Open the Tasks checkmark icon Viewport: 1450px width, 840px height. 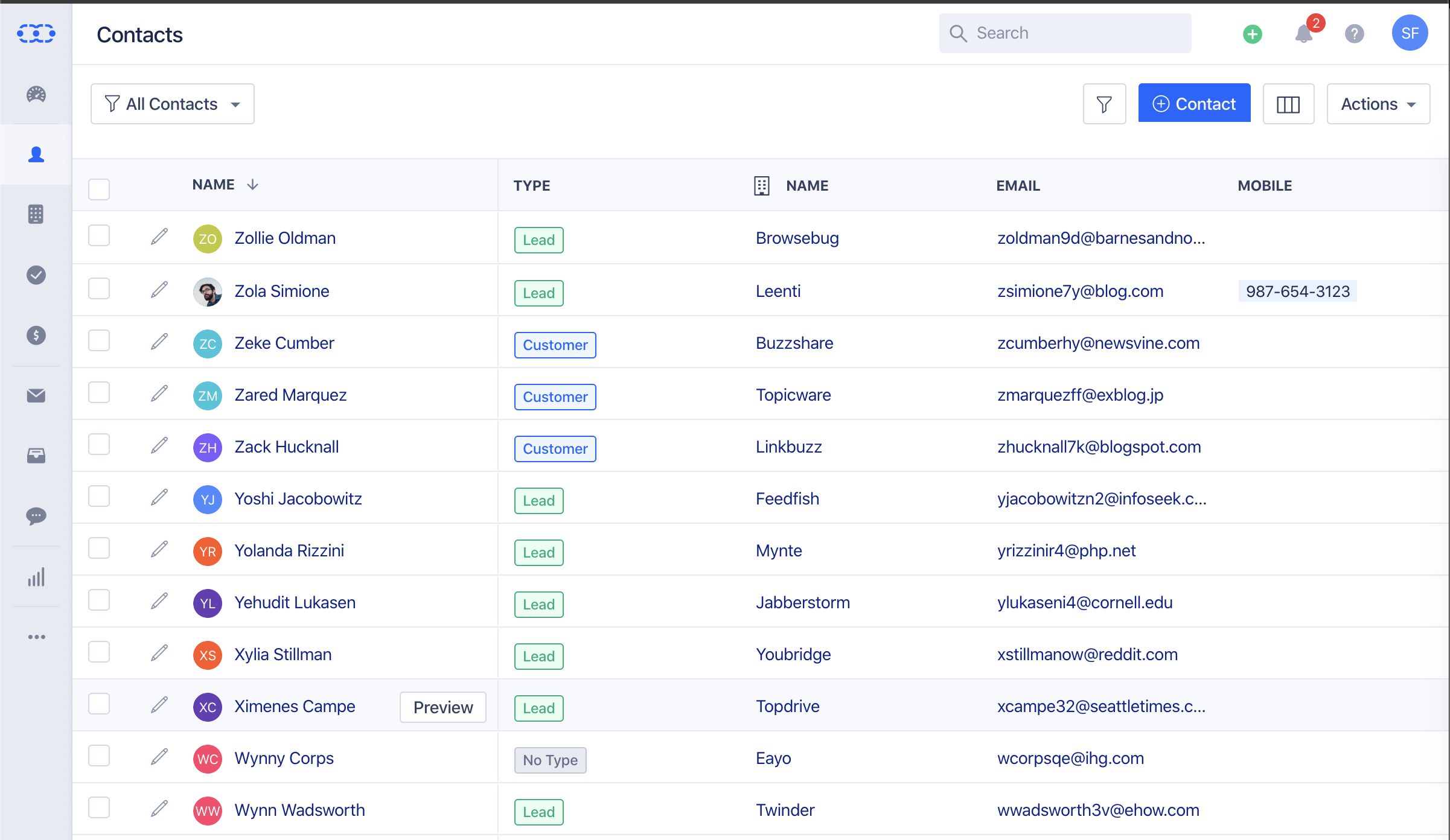click(36, 275)
